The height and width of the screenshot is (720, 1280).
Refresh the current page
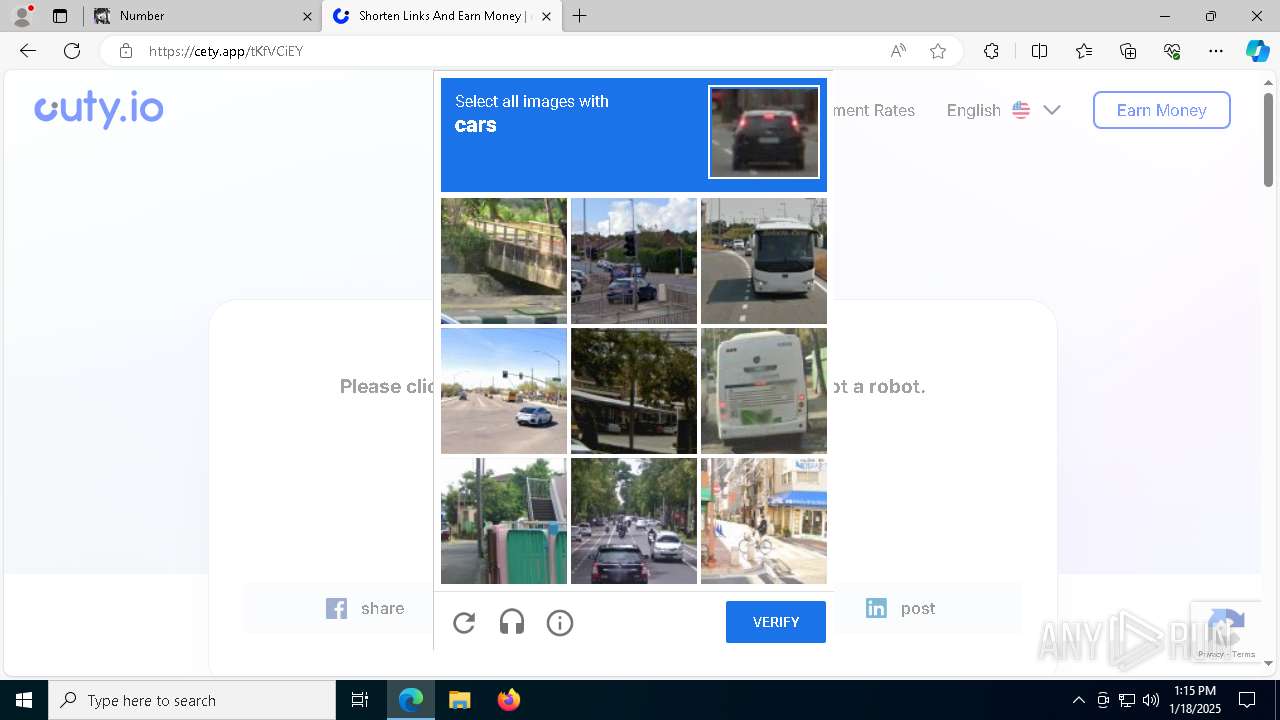(x=72, y=51)
